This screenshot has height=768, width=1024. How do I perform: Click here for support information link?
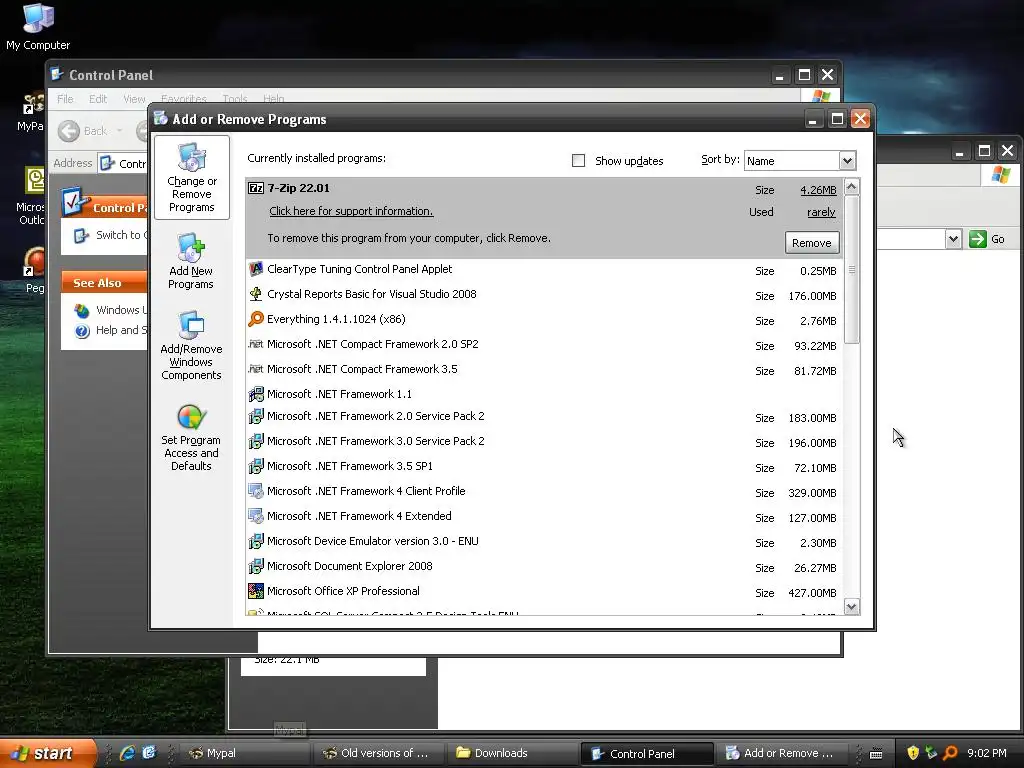[x=351, y=211]
